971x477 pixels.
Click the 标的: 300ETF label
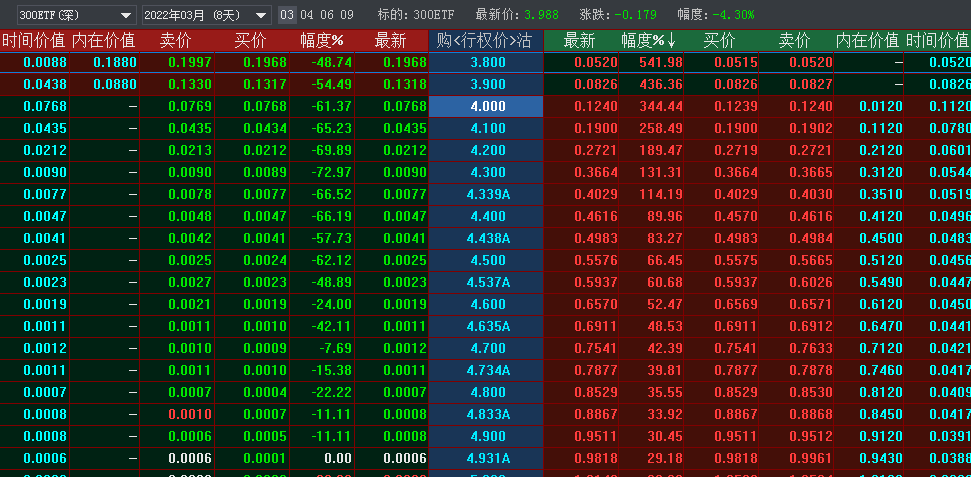pos(415,15)
